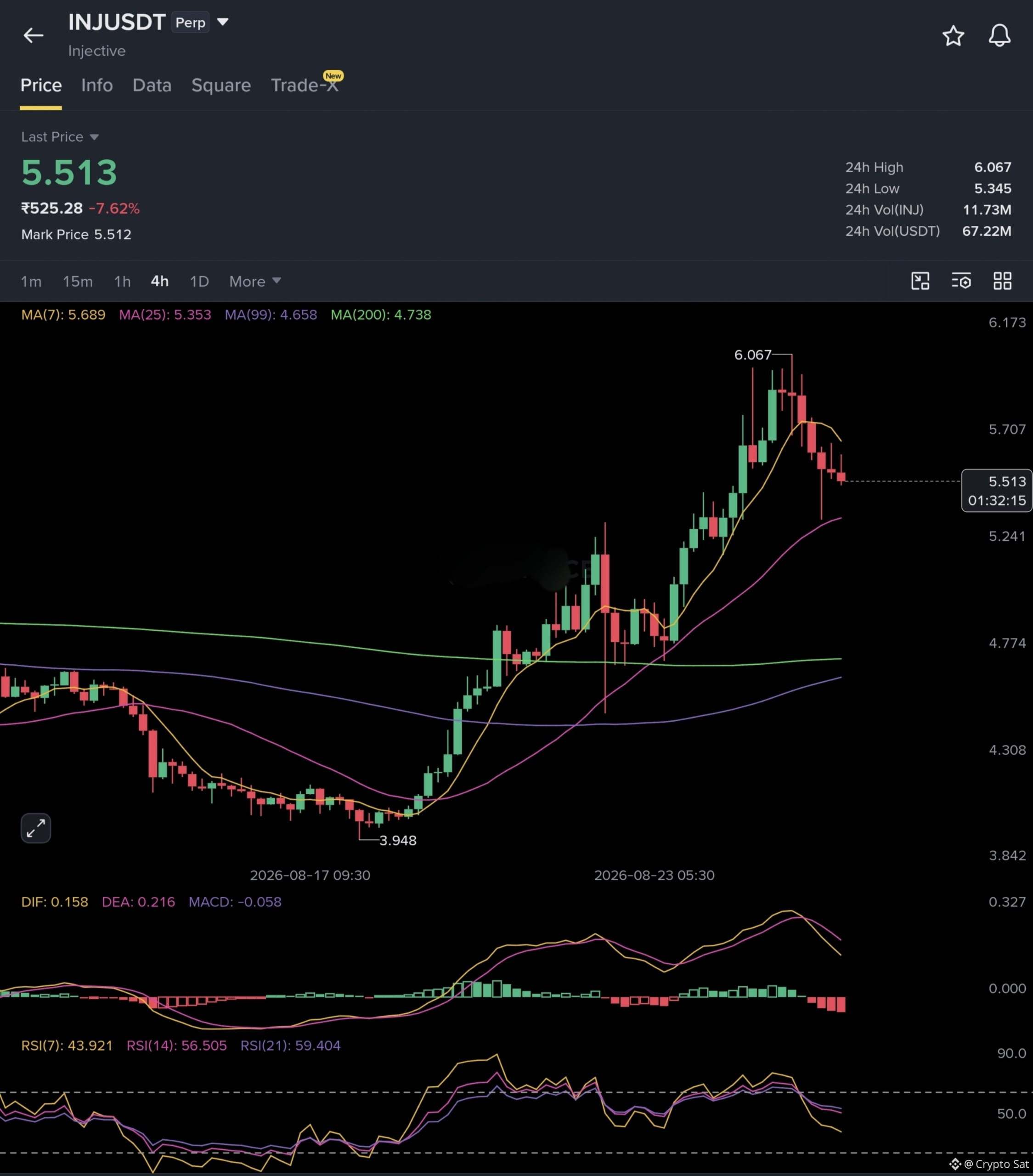Image resolution: width=1033 pixels, height=1176 pixels.
Task: Tap the Mark Price 5.512 text
Action: 77,234
